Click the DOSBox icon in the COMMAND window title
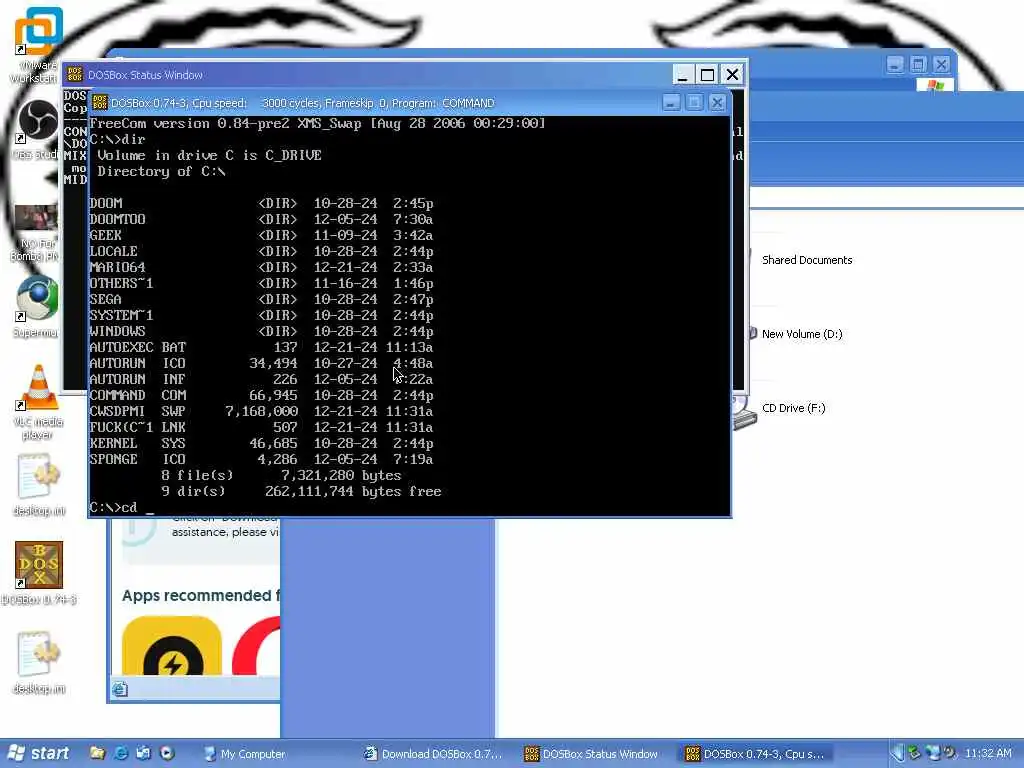Viewport: 1024px width, 768px height. click(100, 103)
